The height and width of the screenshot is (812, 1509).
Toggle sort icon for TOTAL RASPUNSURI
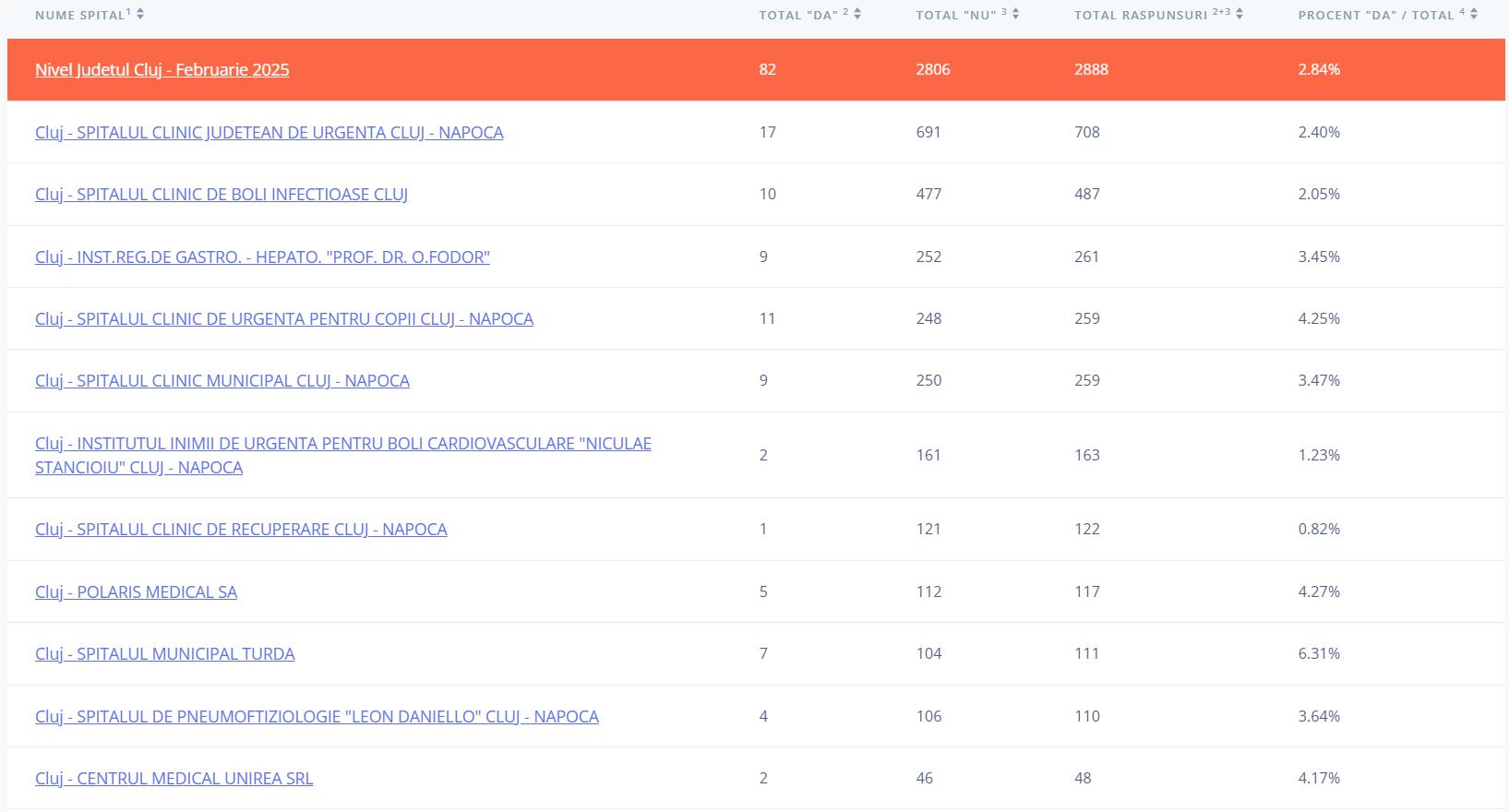(1240, 15)
